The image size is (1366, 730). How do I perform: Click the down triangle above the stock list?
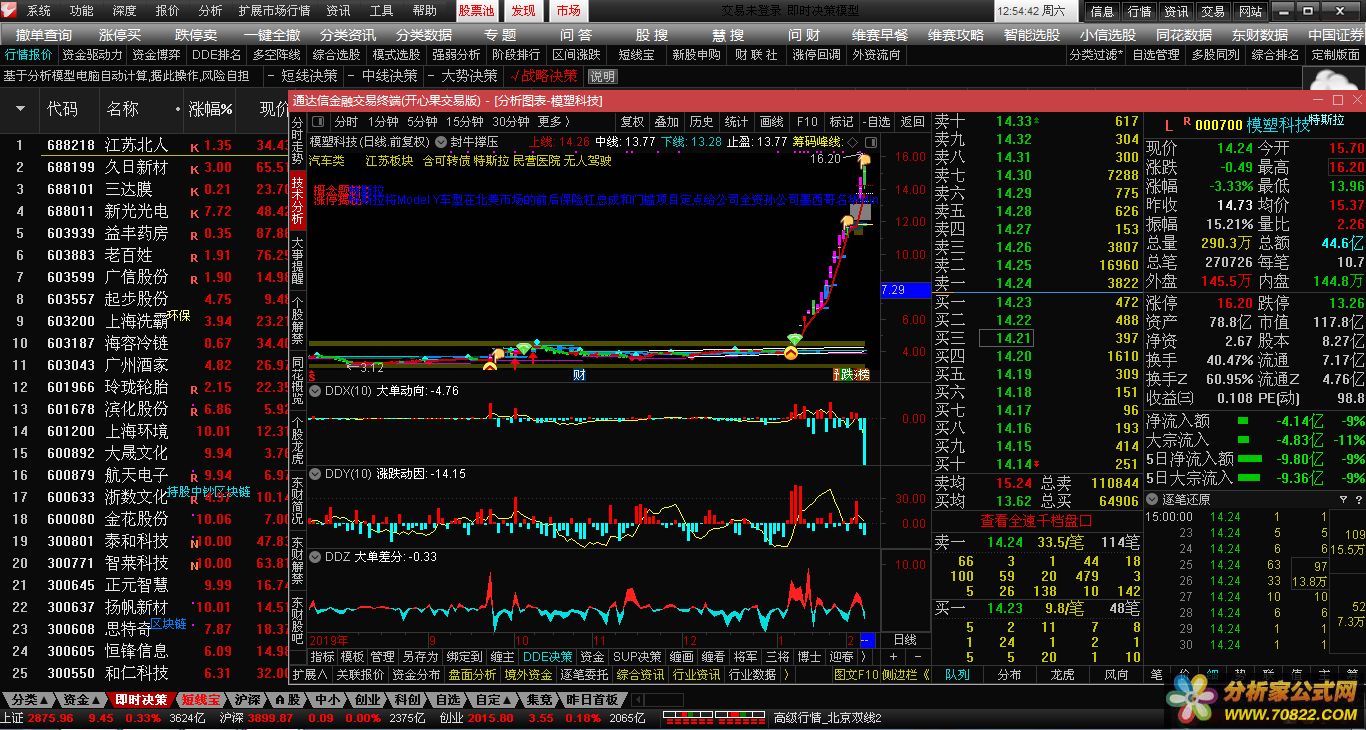(x=19, y=109)
